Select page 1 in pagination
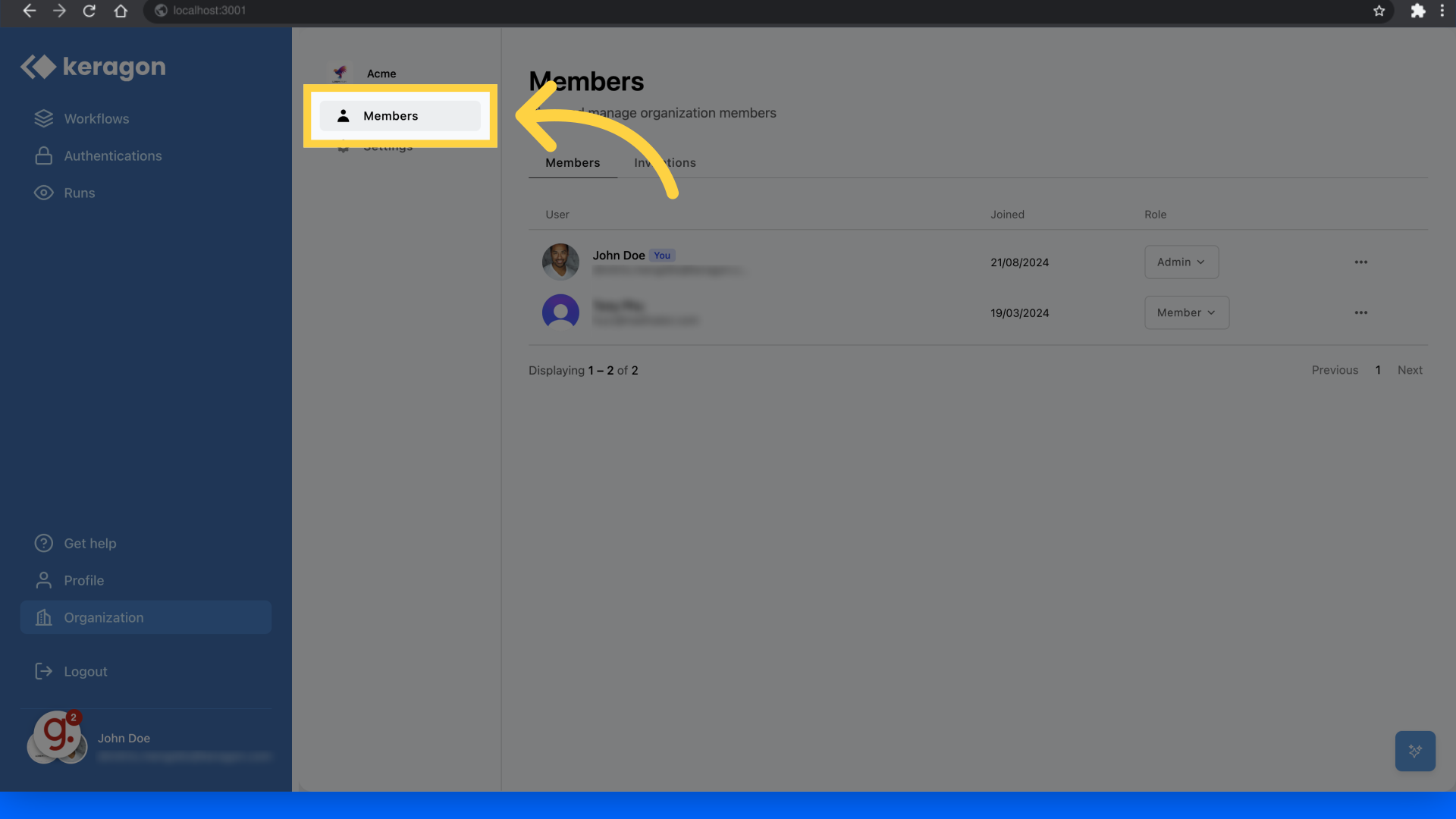The height and width of the screenshot is (819, 1456). coord(1378,371)
